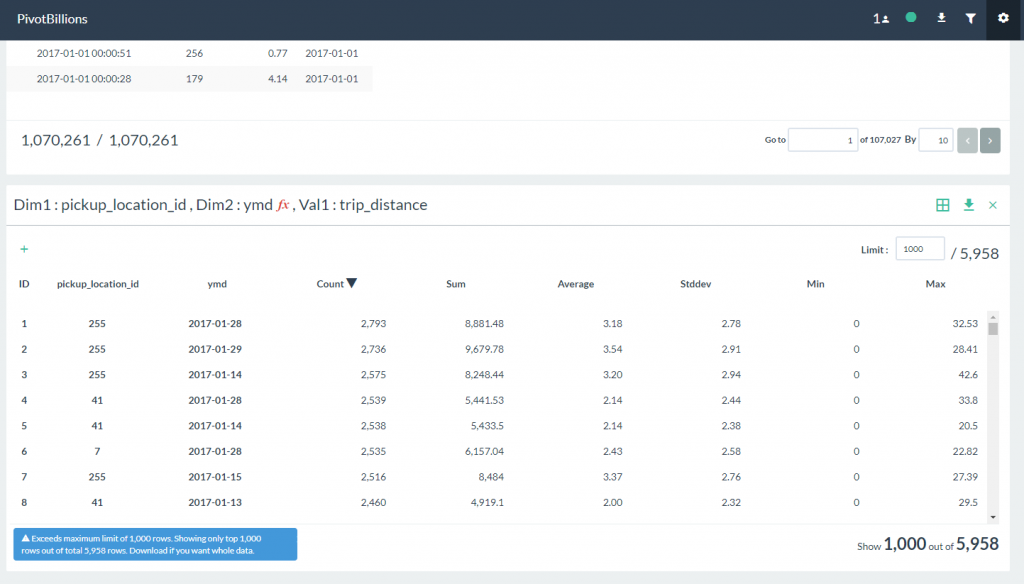Select Sum value 9,679.78
1024x584 pixels.
tap(484, 349)
